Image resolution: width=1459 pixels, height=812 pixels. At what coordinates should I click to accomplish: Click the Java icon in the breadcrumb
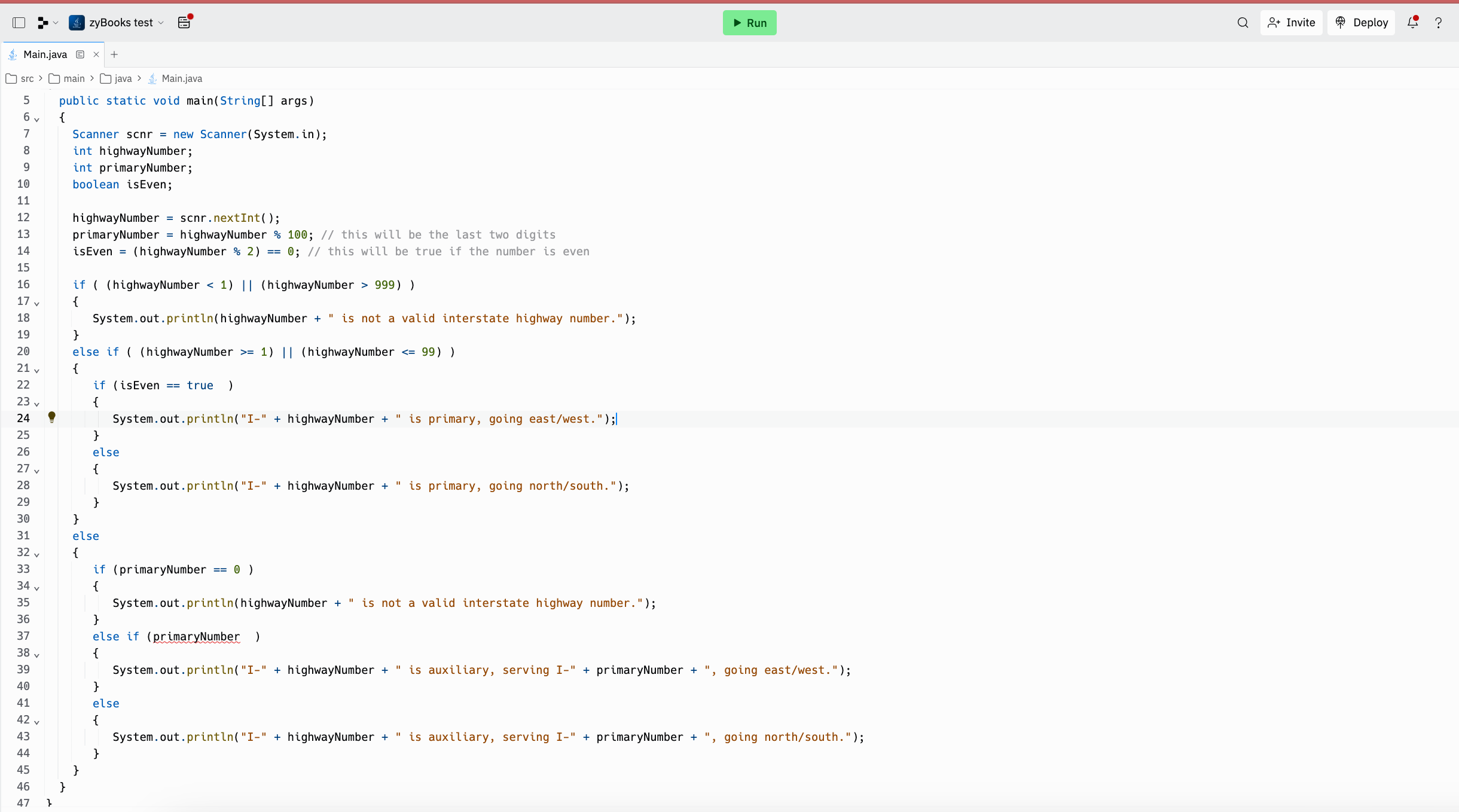pos(153,78)
